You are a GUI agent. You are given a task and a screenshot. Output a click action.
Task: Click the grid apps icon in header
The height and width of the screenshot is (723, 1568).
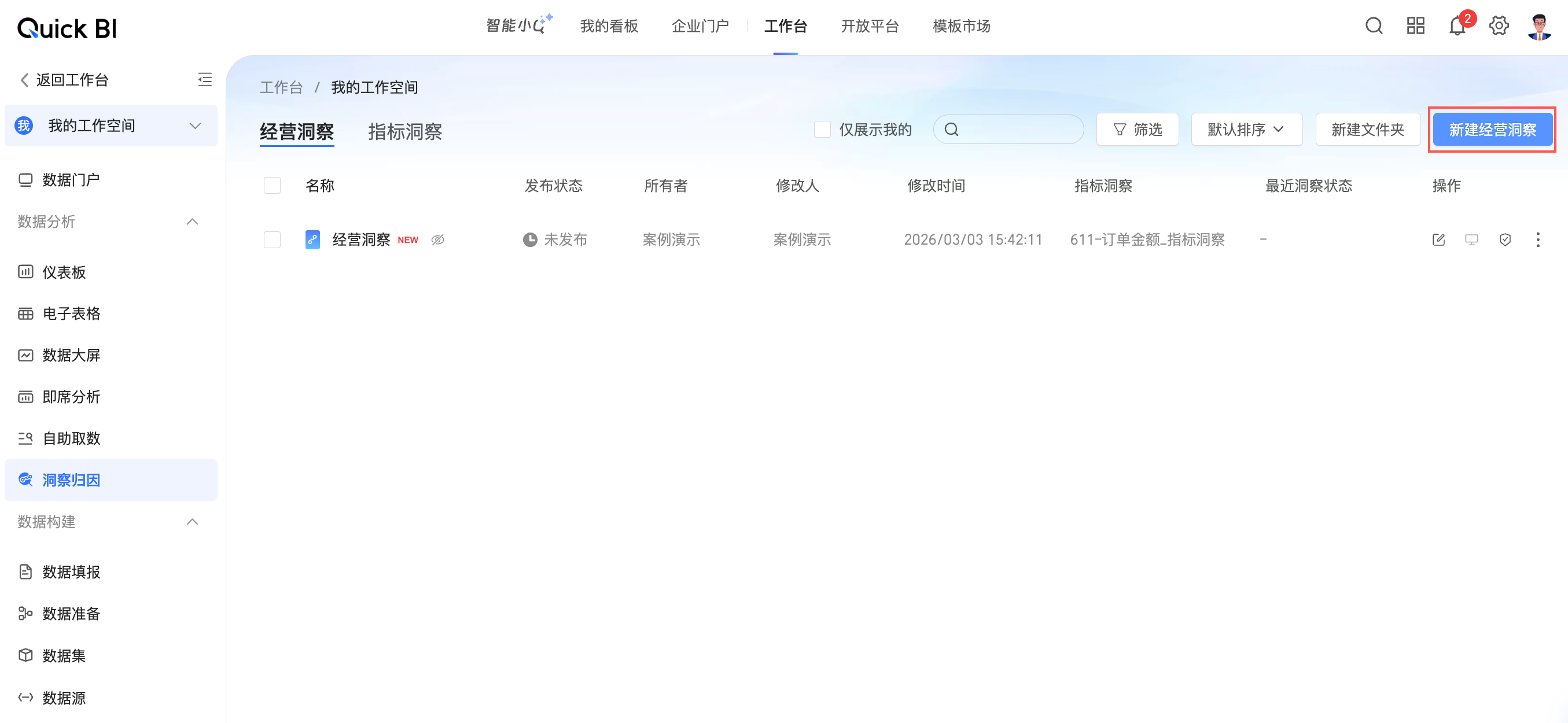click(x=1415, y=26)
